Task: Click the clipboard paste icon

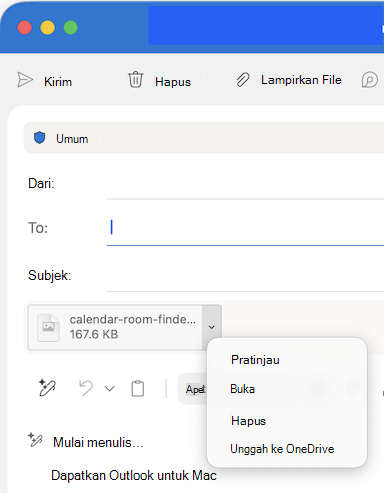Action: coord(138,388)
